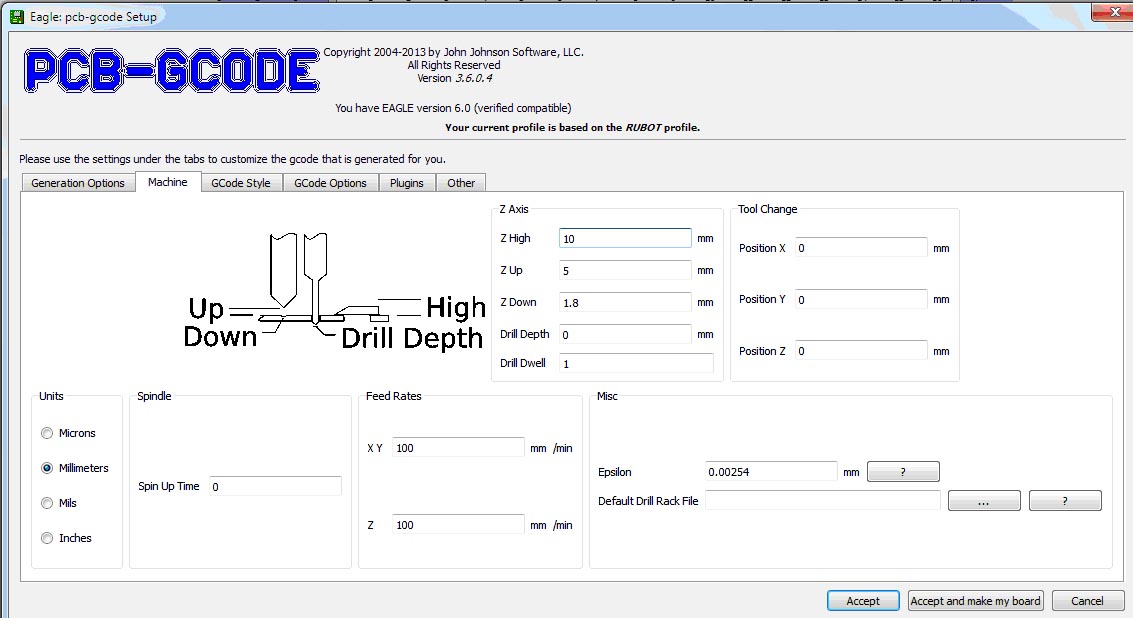Click the Eagle app icon in title bar
The height and width of the screenshot is (618, 1133).
click(16, 16)
